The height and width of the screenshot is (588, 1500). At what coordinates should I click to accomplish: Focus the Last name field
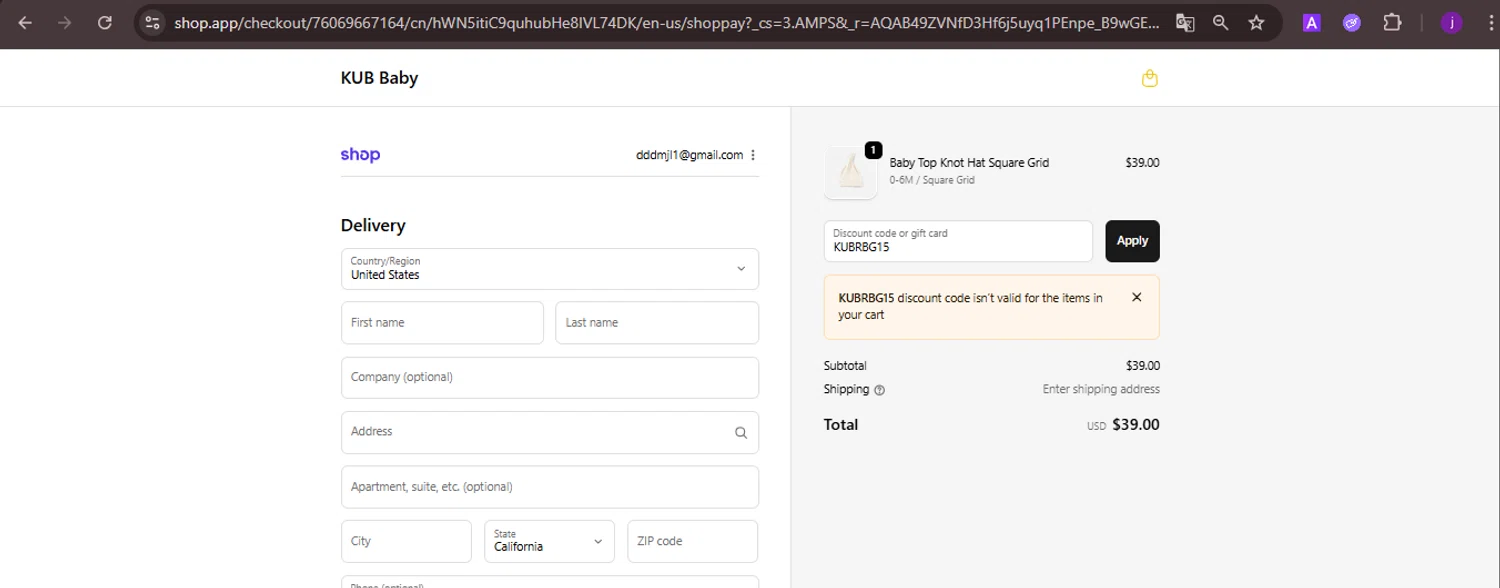coord(657,323)
